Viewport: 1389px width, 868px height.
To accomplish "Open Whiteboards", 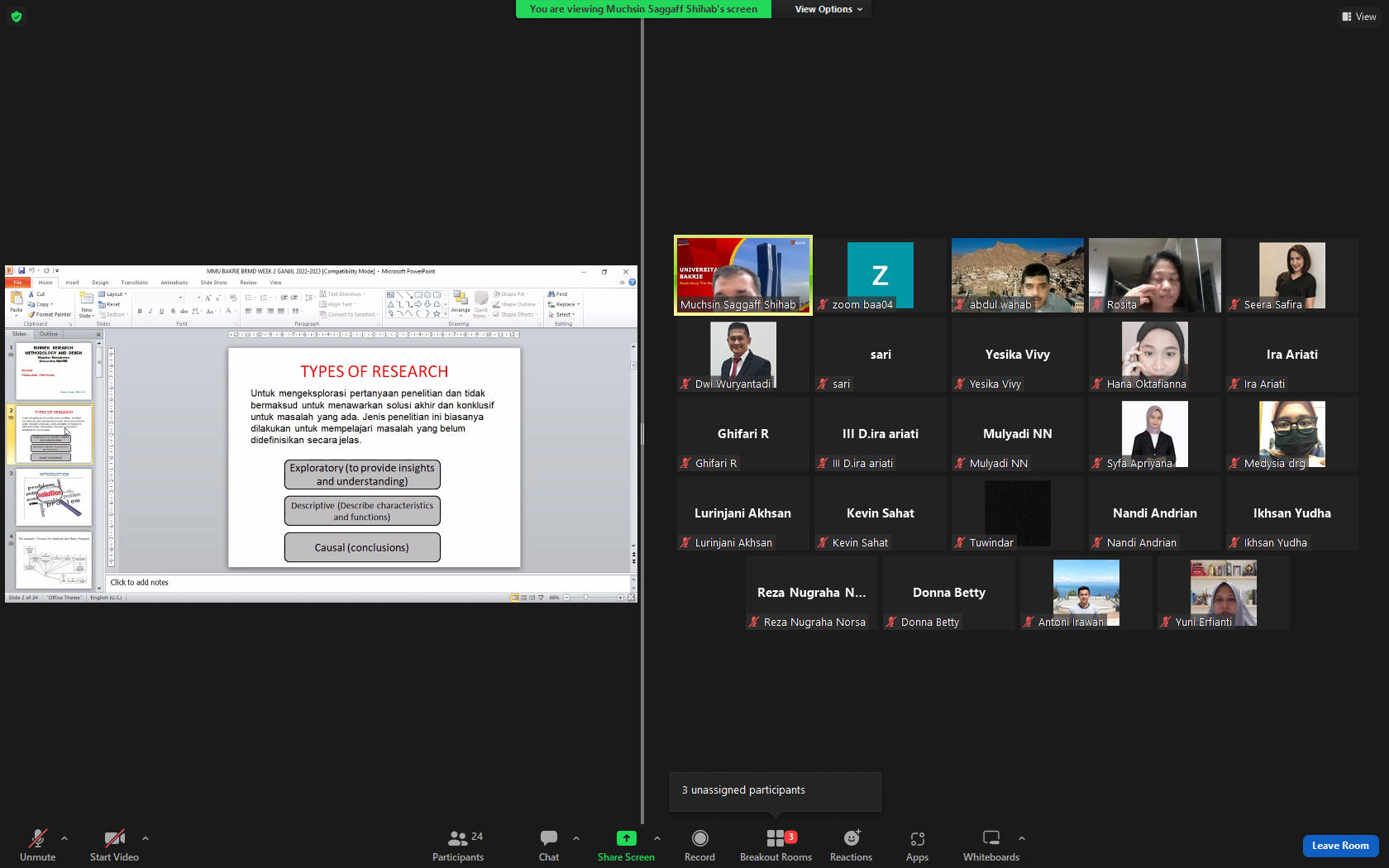I will [x=991, y=845].
